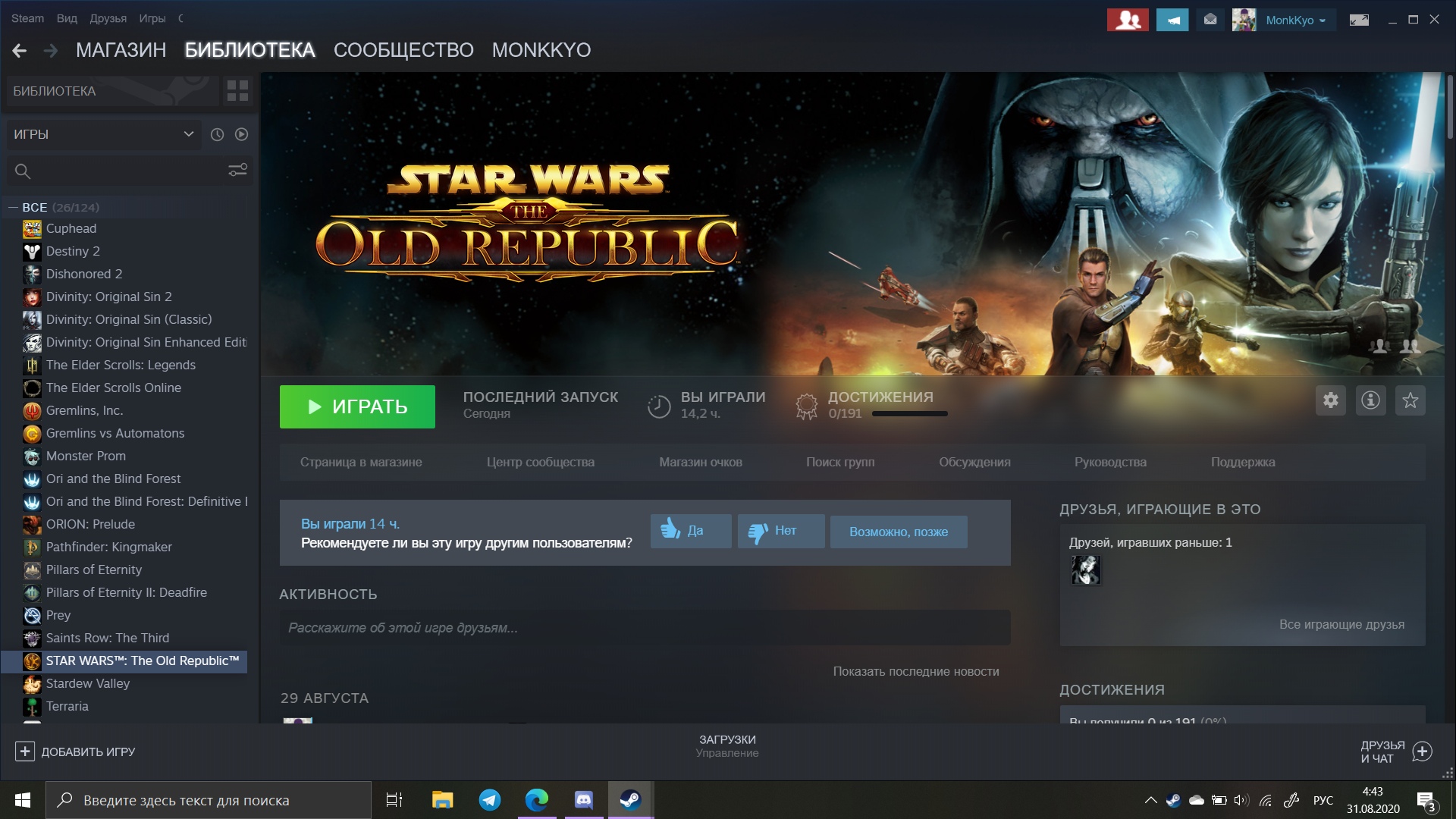
Task: Click the recent activity clock icon
Action: (217, 134)
